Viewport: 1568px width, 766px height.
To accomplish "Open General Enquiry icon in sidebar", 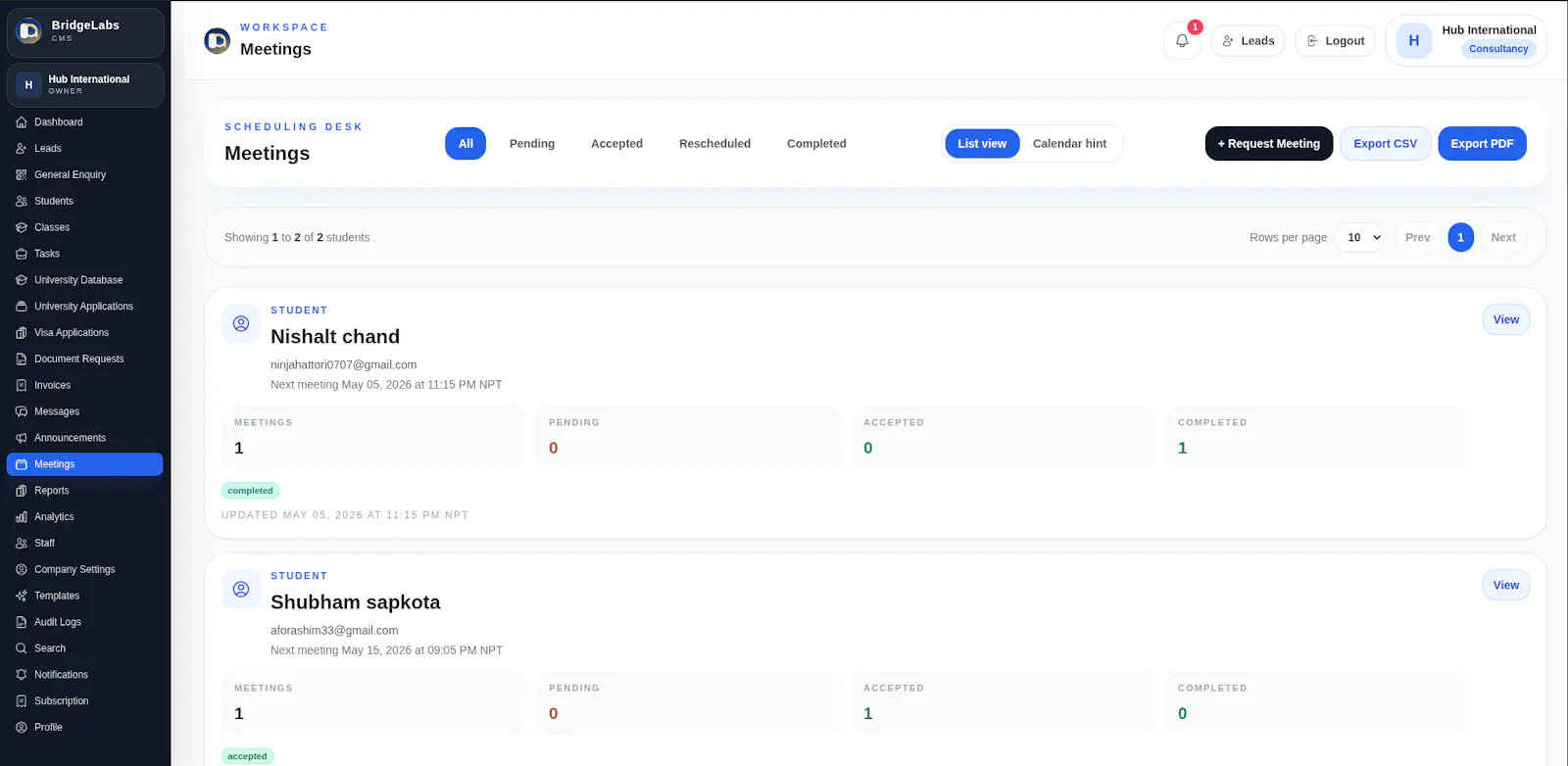I will coord(22,175).
